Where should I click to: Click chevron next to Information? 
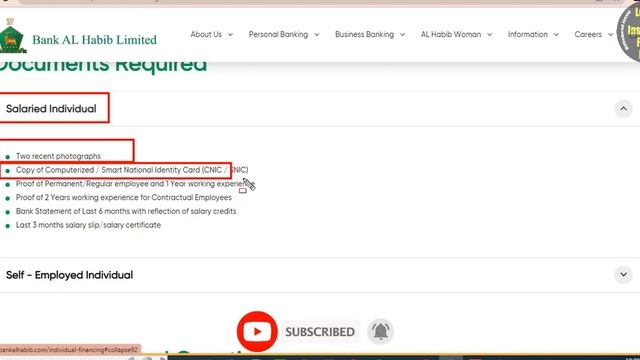click(556, 35)
